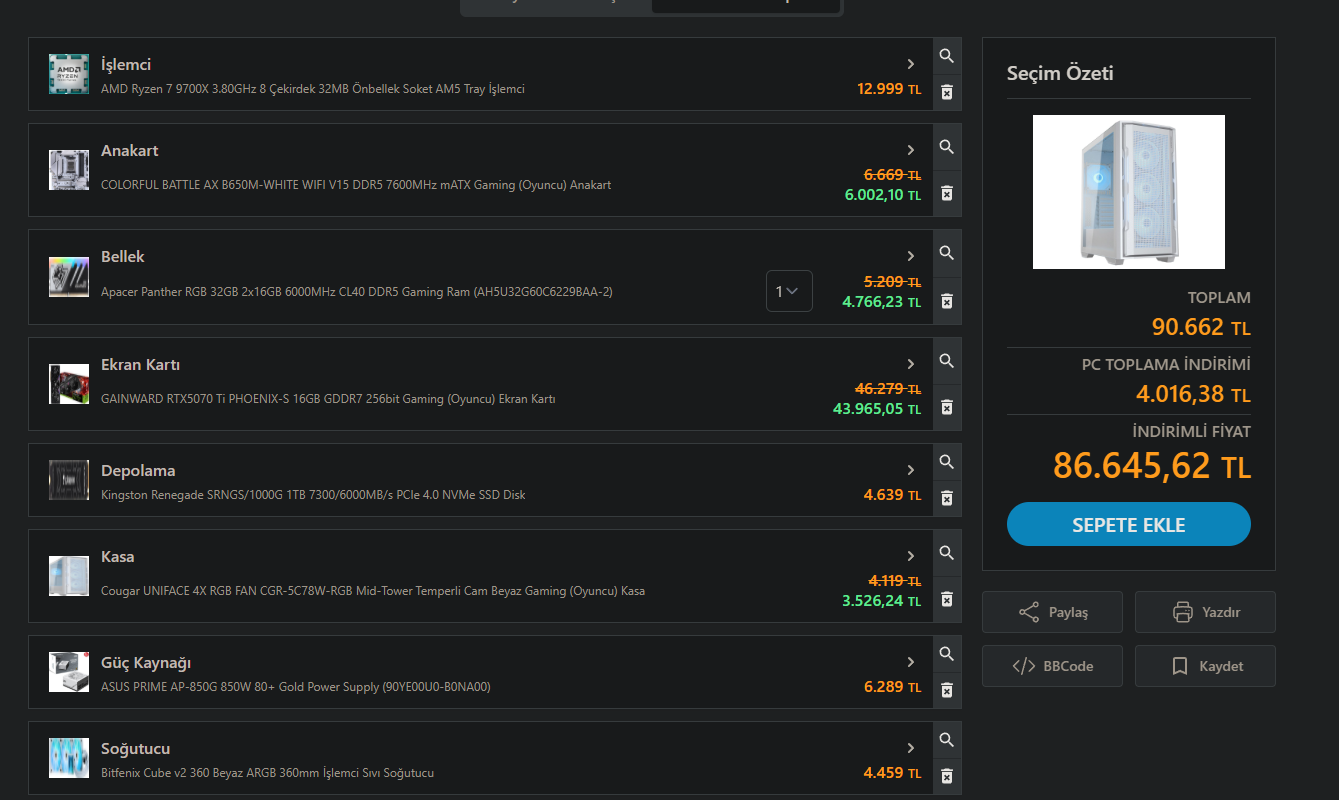Expand the İşlemci row chevron
Image resolution: width=1339 pixels, height=800 pixels.
pyautogui.click(x=911, y=64)
